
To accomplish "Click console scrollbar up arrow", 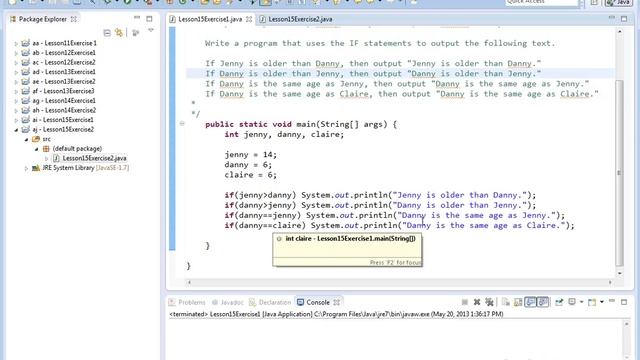I will tap(627, 324).
